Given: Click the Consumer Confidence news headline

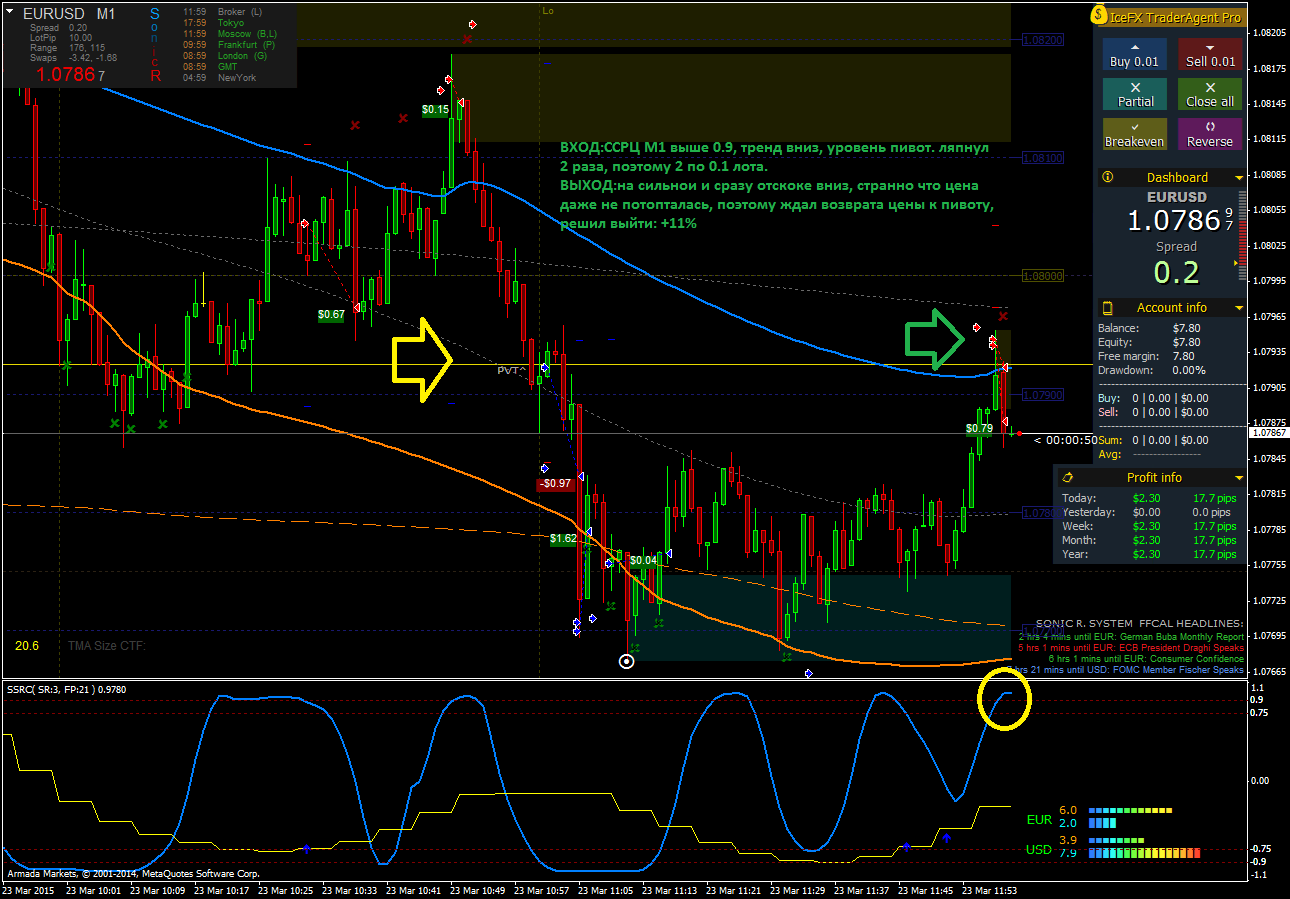Looking at the screenshot, I should pyautogui.click(x=1146, y=659).
